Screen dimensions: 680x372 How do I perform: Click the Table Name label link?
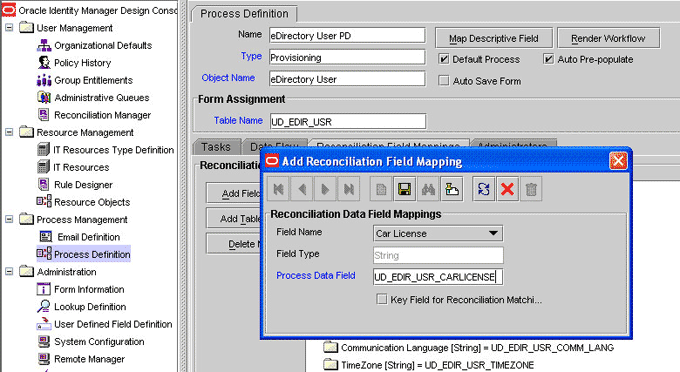[239, 120]
